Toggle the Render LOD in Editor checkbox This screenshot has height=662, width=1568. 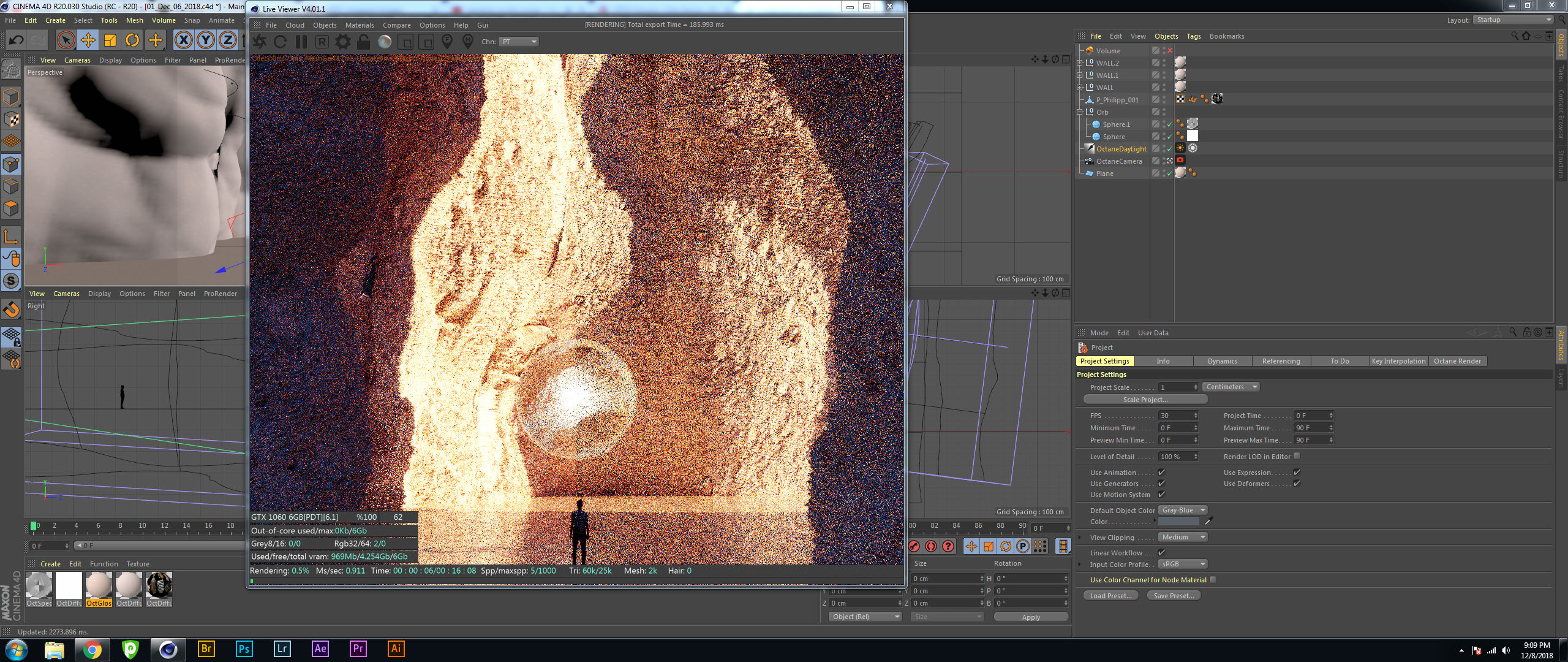coord(1297,456)
